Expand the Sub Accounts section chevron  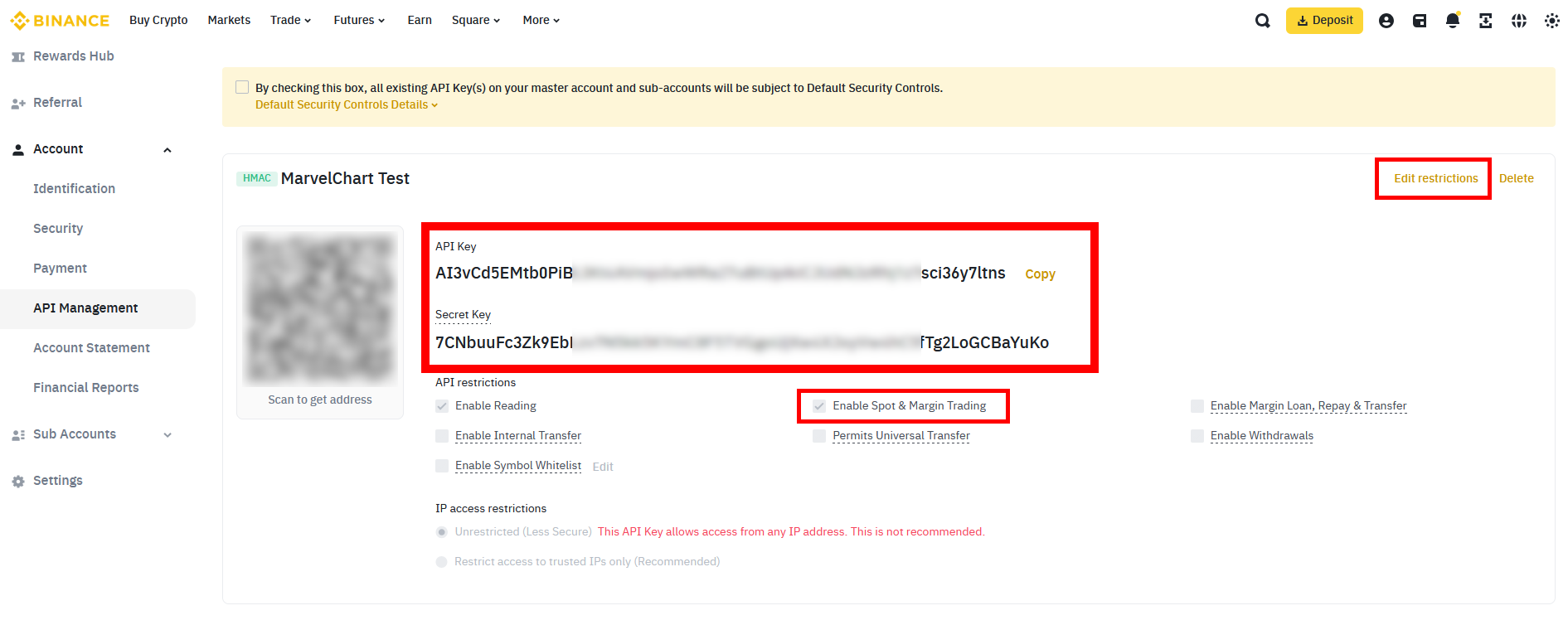point(167,435)
